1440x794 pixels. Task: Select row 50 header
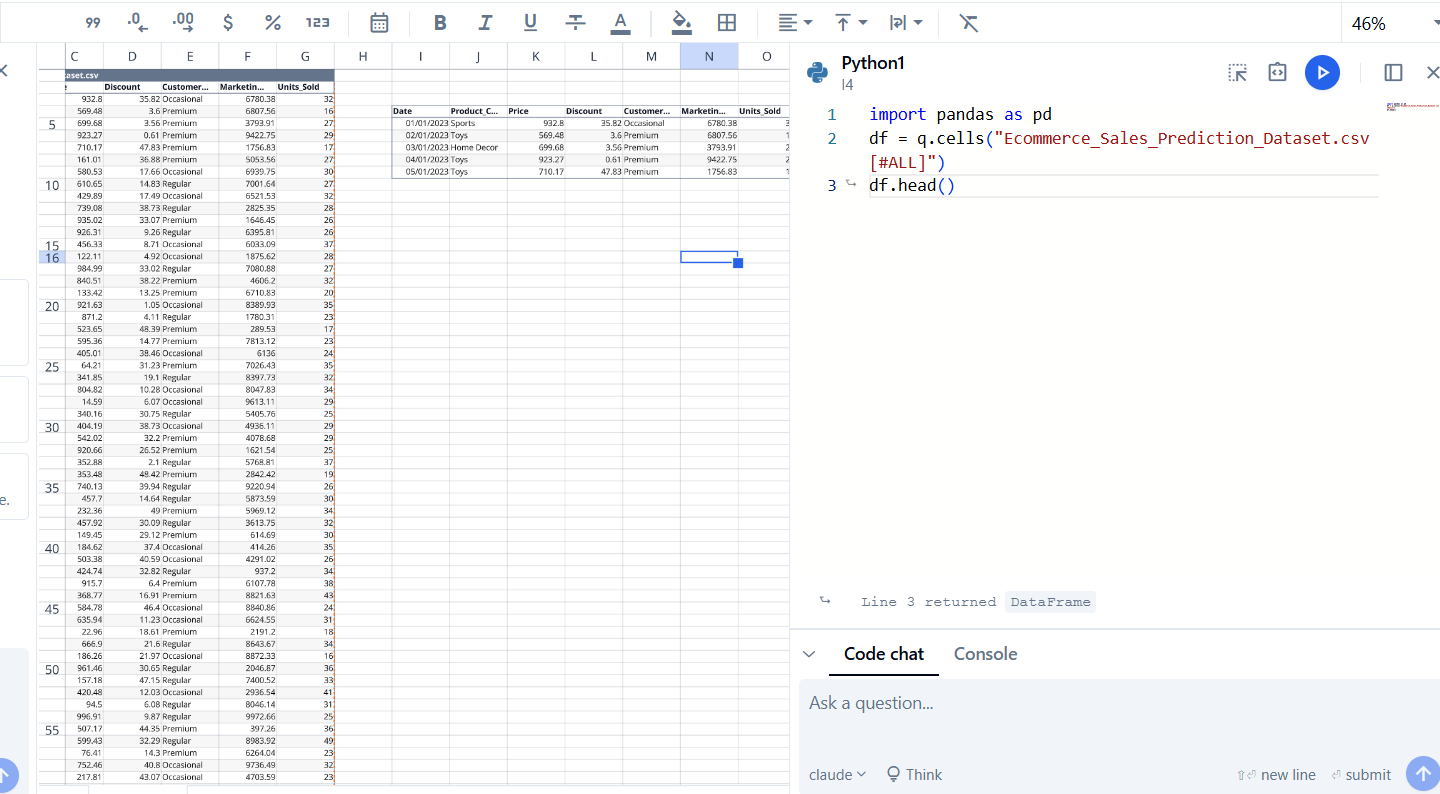click(52, 669)
